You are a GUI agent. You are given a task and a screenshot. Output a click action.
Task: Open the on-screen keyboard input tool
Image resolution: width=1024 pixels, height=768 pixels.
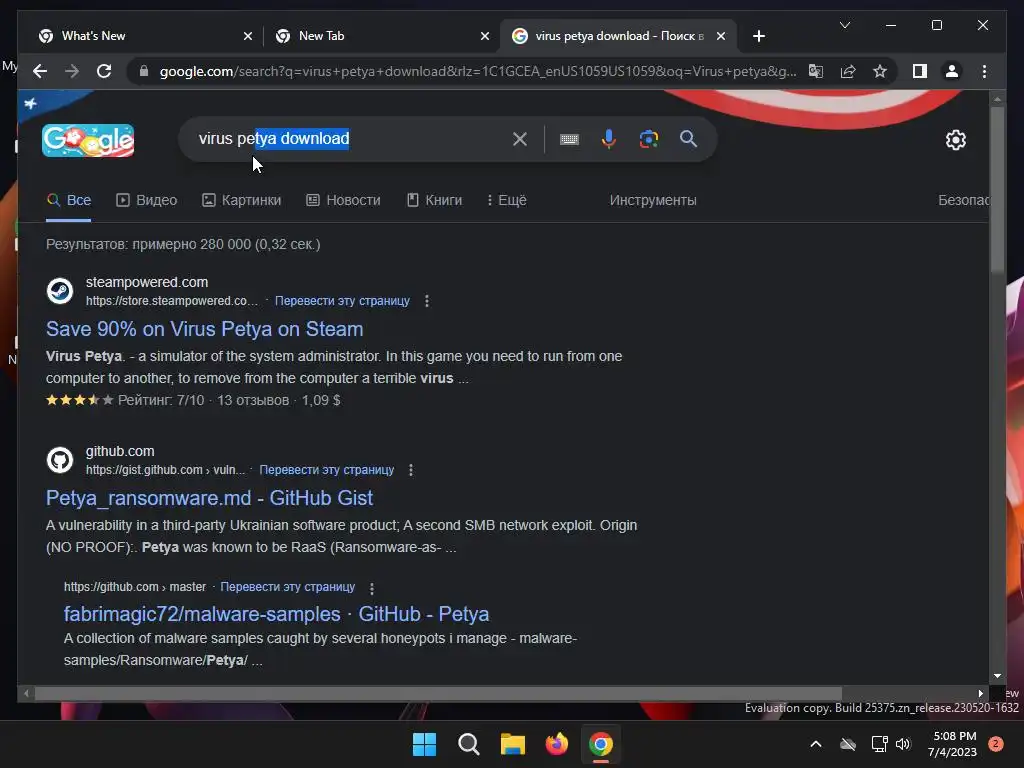pyautogui.click(x=569, y=139)
